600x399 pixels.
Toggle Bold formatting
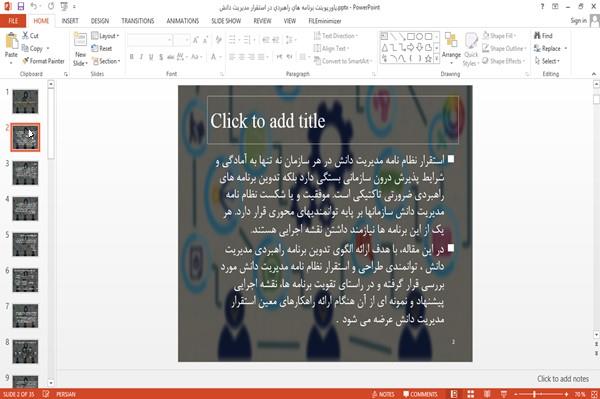[x=131, y=57]
